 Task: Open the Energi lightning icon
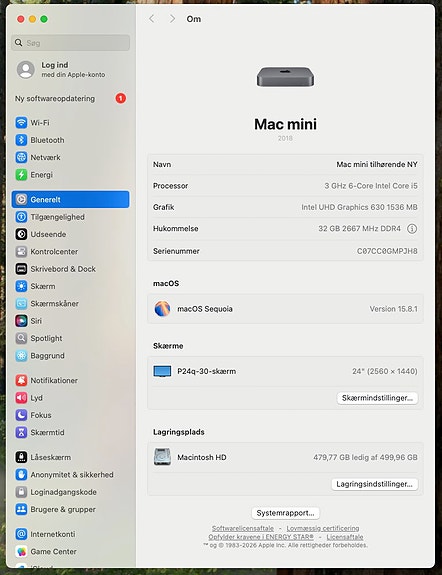(x=21, y=175)
